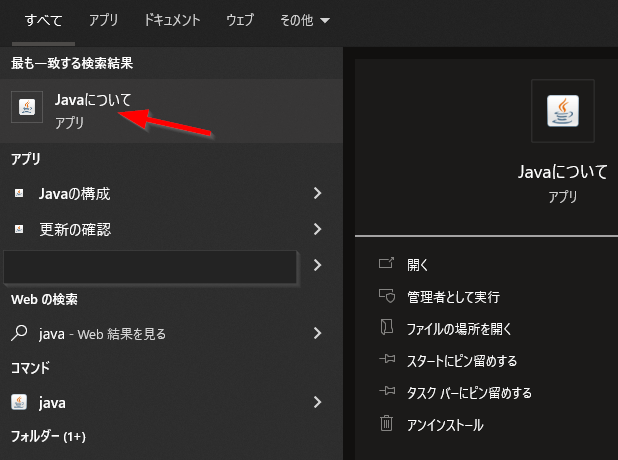Expand the chevron beside the blank dark result row
The image size is (618, 460).
[318, 265]
